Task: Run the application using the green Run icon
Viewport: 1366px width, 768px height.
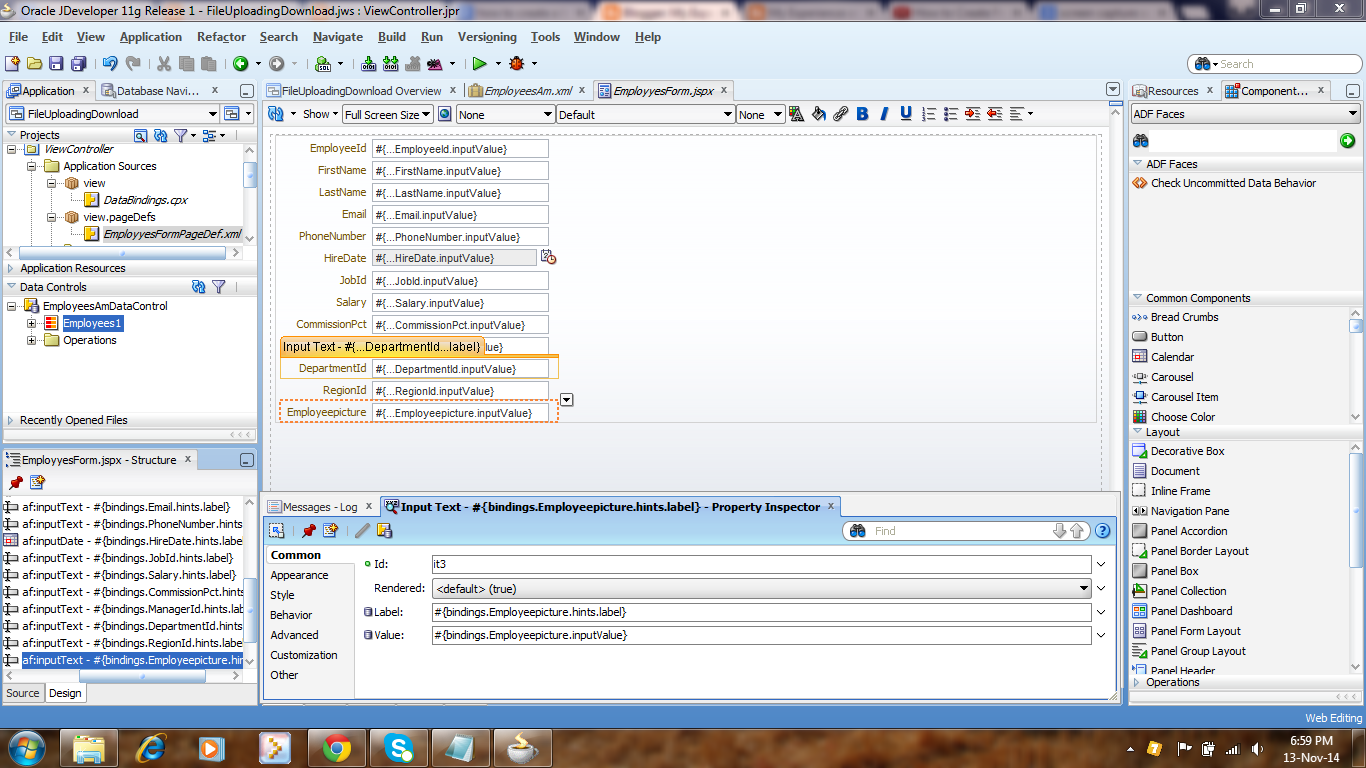Action: (x=479, y=63)
